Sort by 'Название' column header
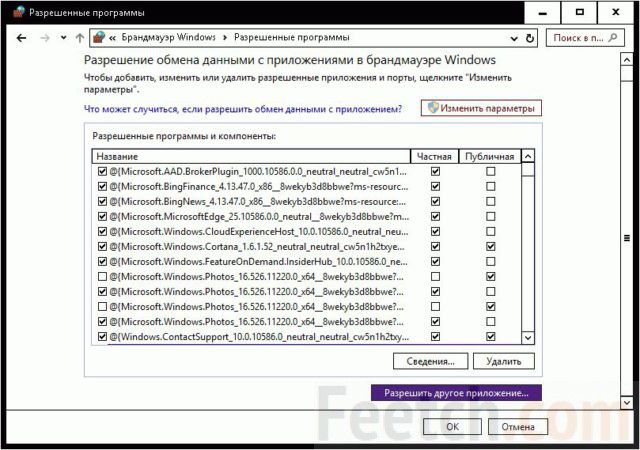 (x=251, y=156)
